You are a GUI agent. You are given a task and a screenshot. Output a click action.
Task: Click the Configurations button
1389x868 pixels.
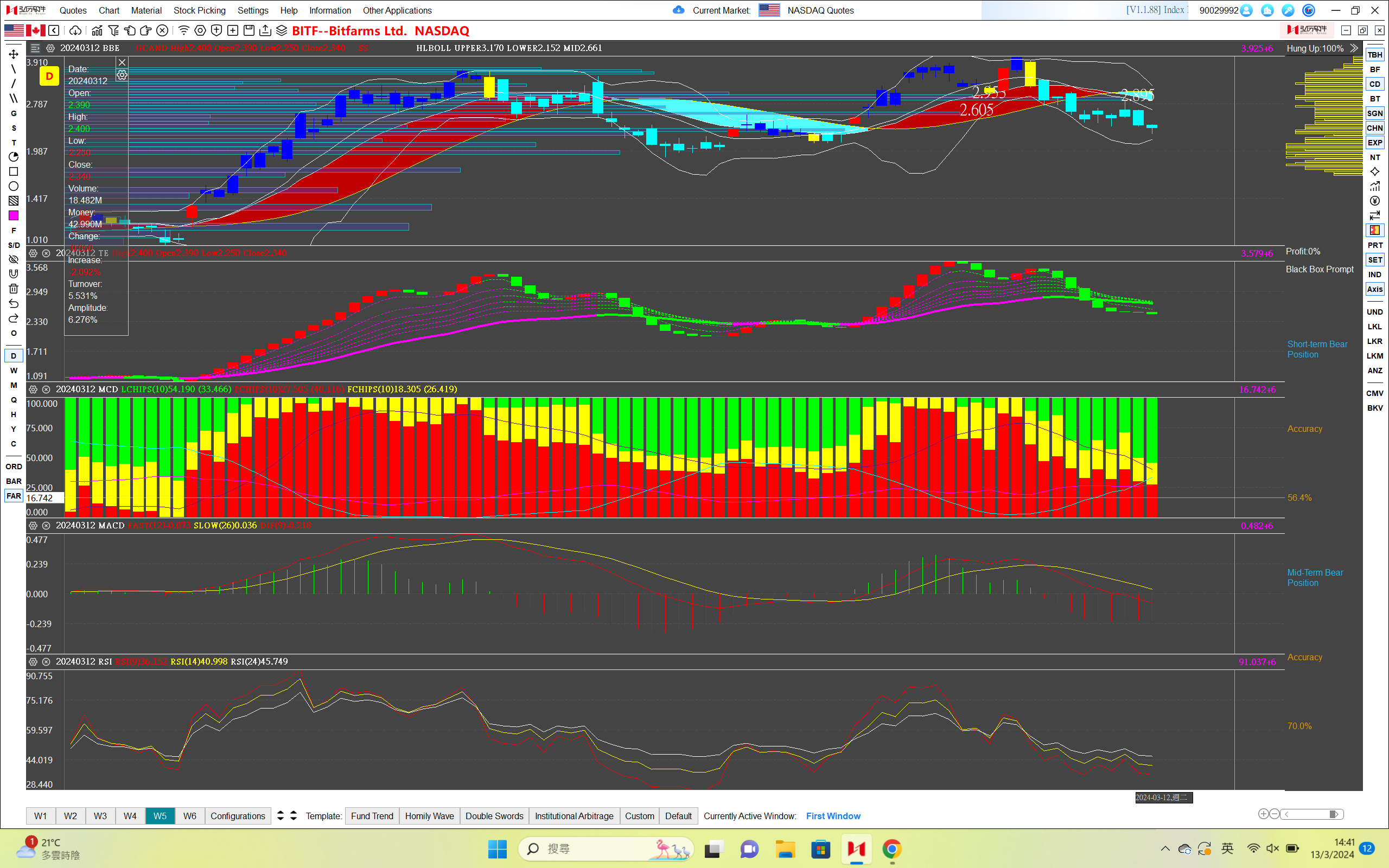pos(238,816)
